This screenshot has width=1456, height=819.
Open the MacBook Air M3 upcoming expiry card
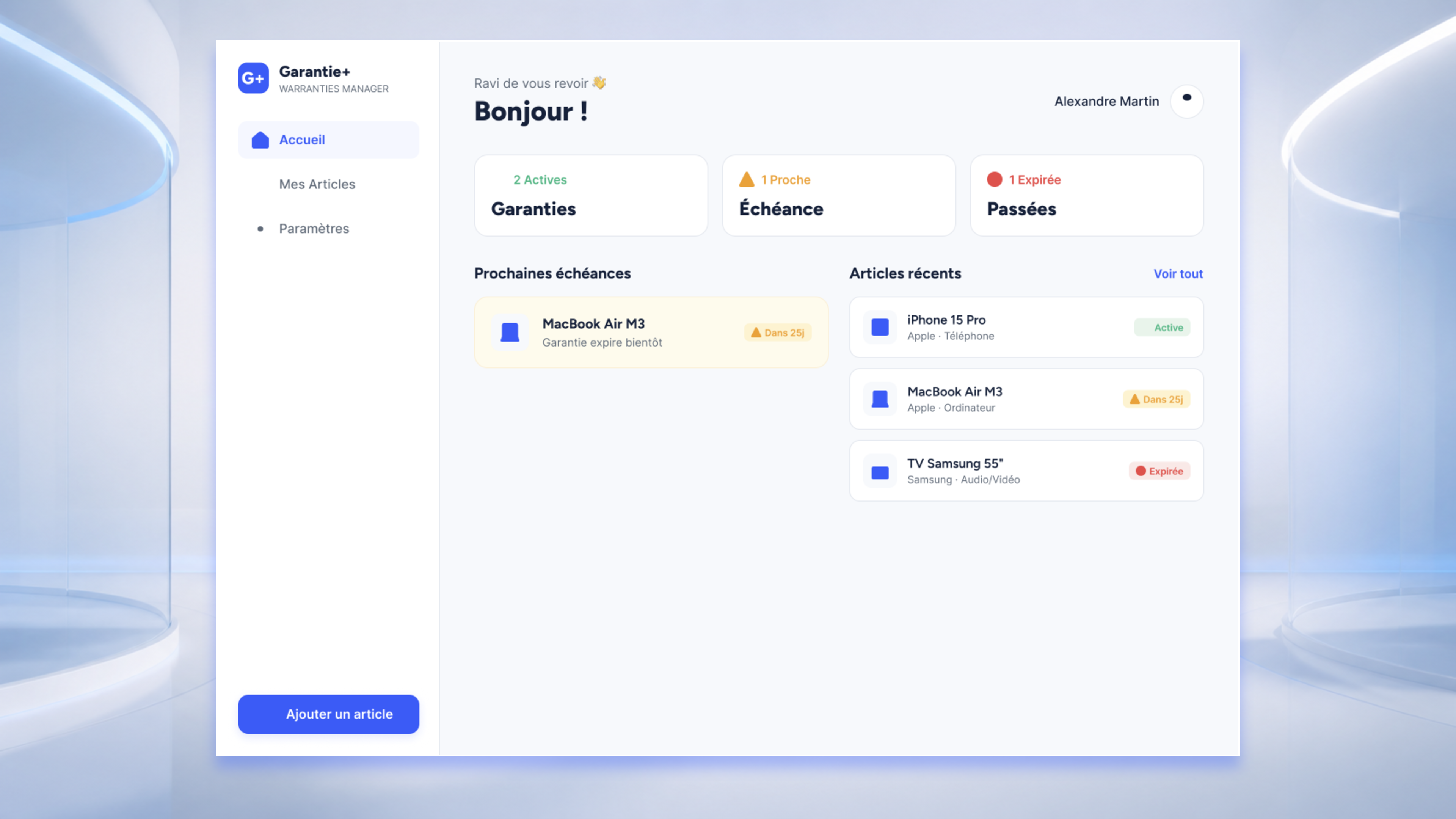coord(651,333)
